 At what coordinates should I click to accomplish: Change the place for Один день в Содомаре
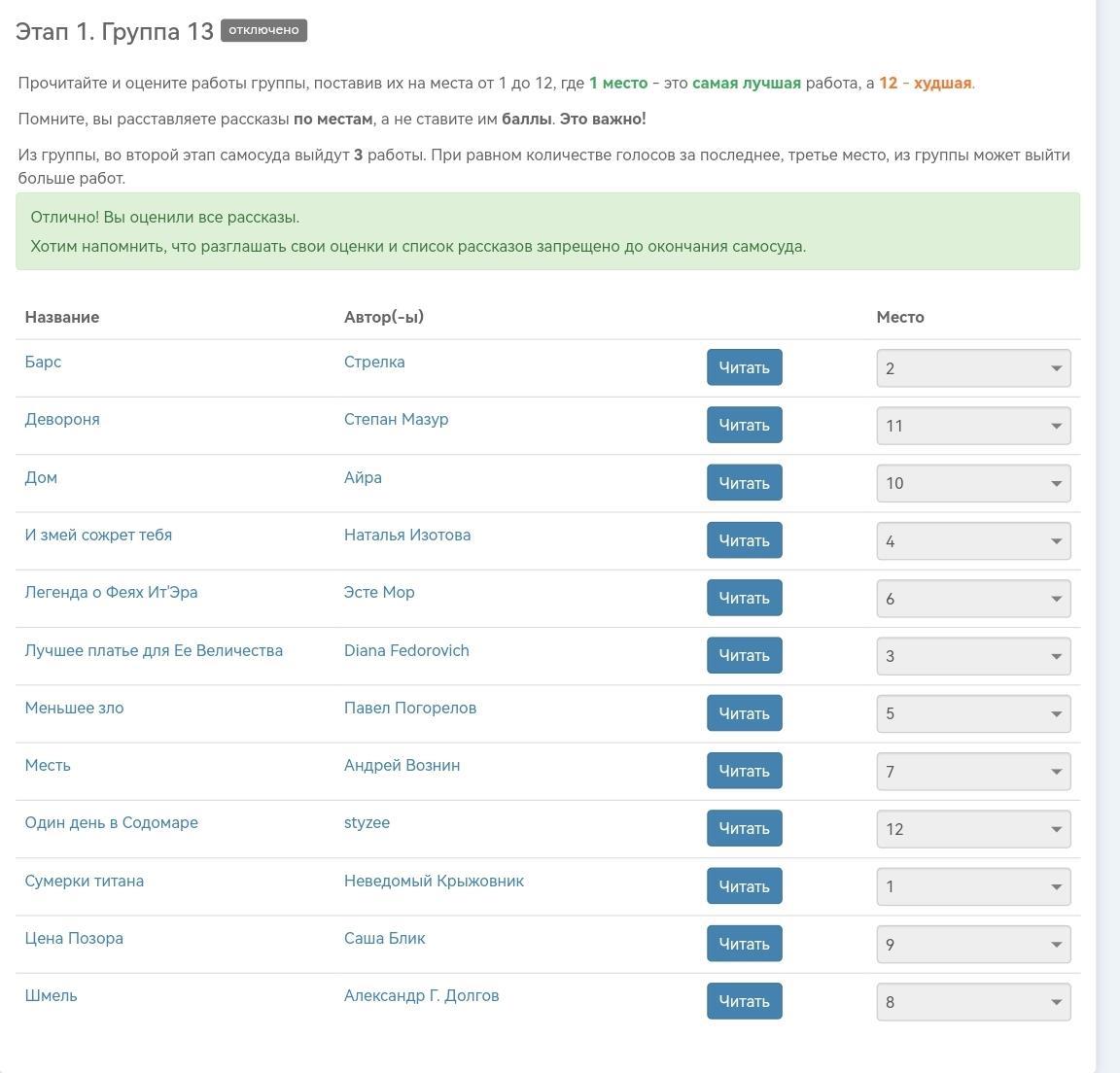pyautogui.click(x=972, y=829)
